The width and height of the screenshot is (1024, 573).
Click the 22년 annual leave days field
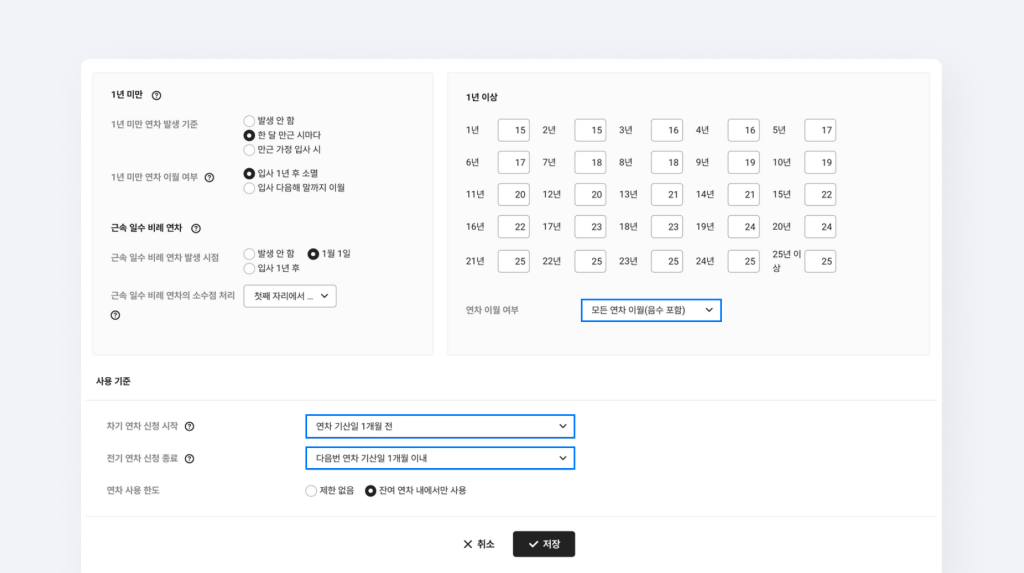tap(590, 261)
